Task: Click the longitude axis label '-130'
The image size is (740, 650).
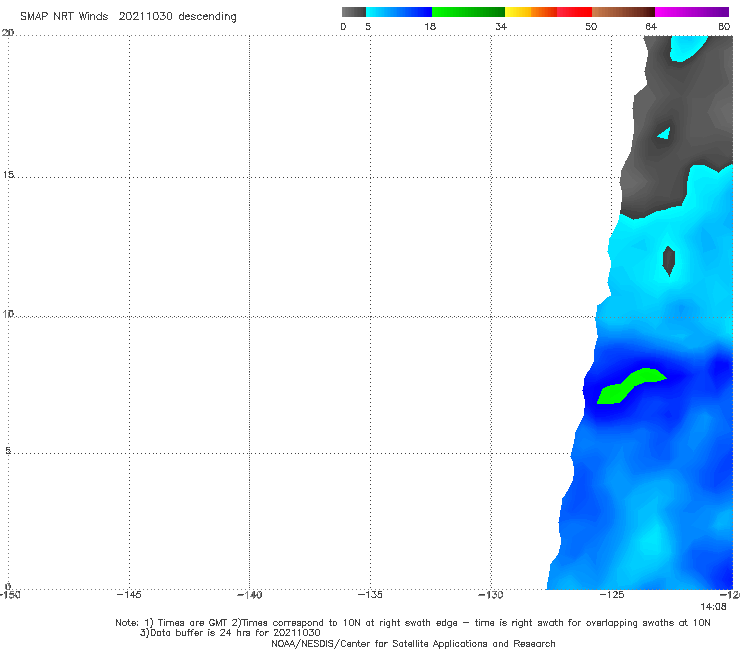Action: (x=491, y=594)
